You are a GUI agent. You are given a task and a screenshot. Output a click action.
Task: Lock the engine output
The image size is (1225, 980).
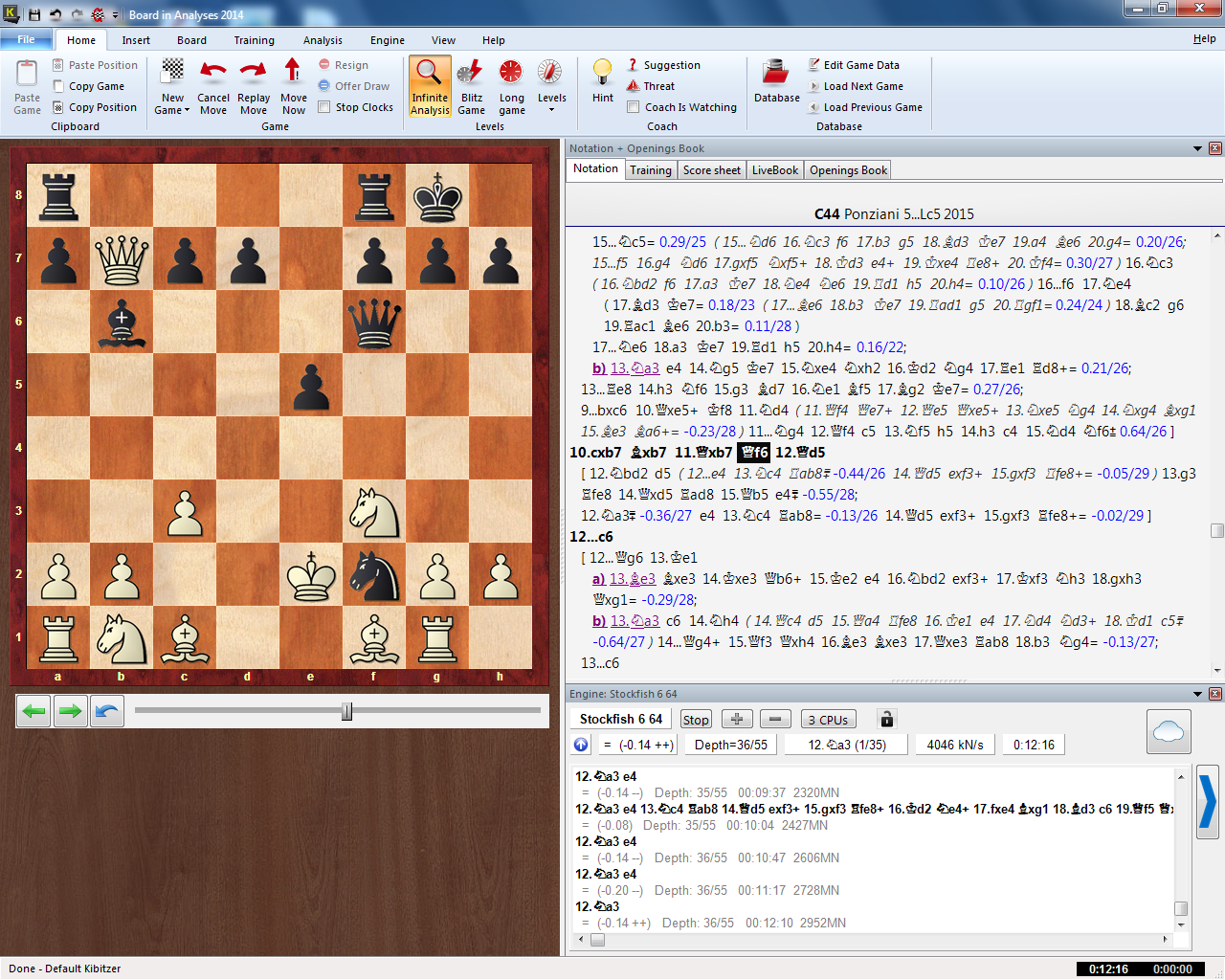tap(886, 719)
